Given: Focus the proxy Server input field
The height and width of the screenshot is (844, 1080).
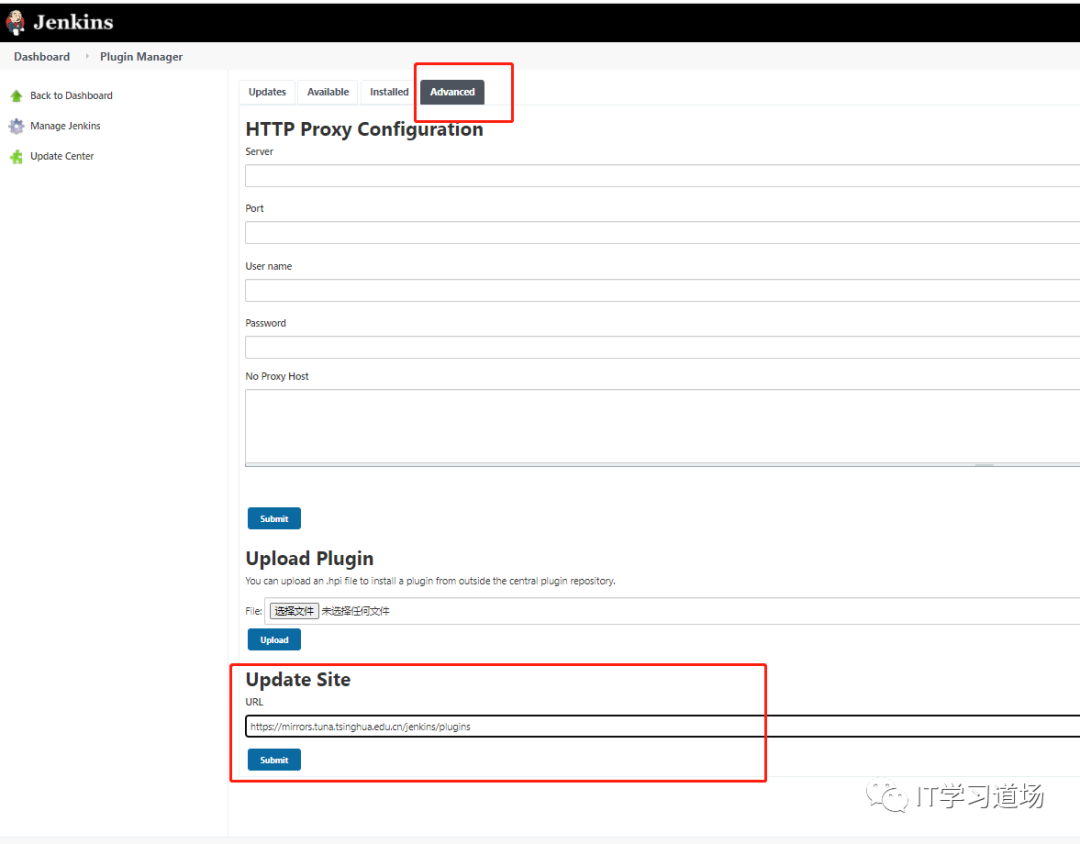Looking at the screenshot, I should click(x=663, y=176).
